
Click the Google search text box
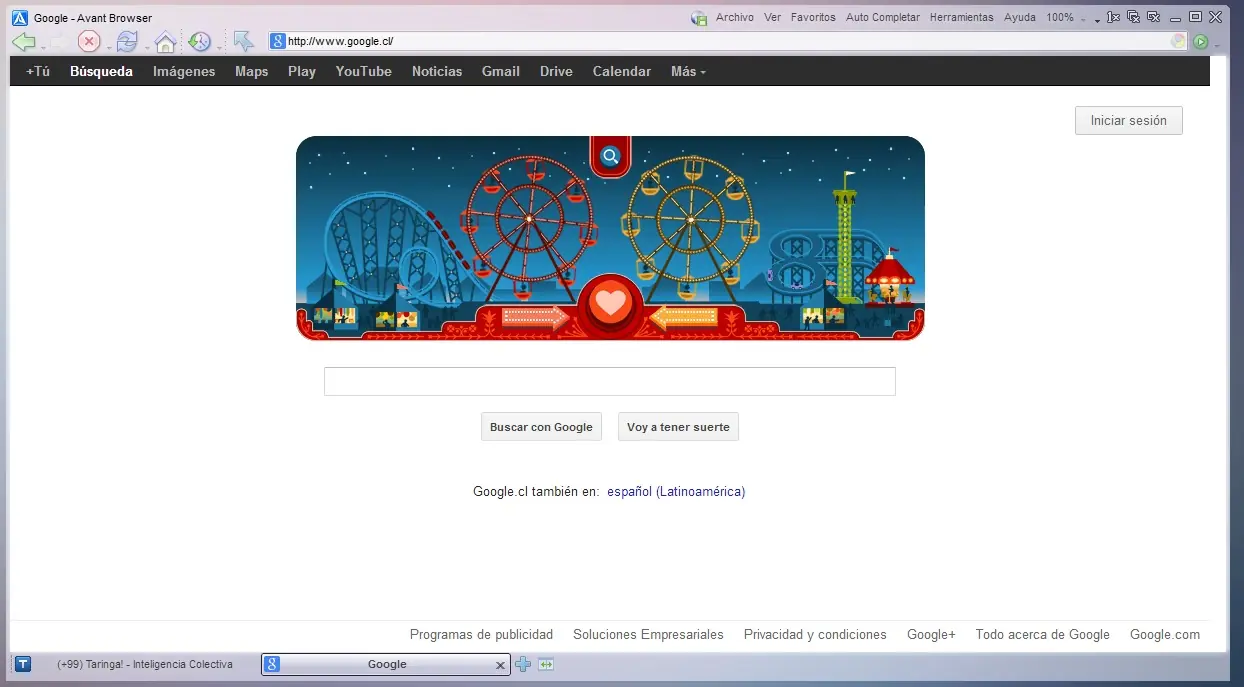coord(610,381)
